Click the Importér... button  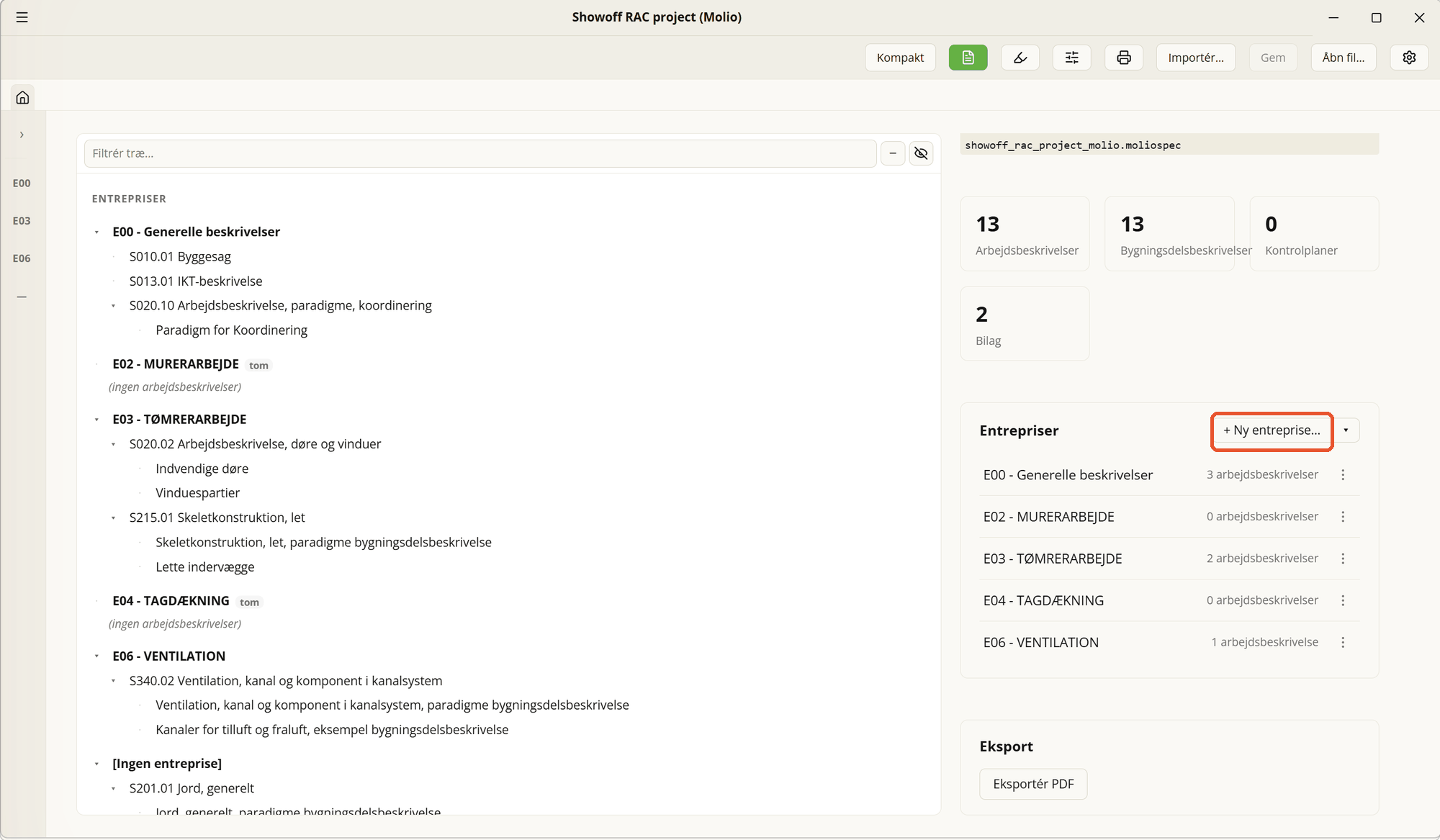click(1195, 58)
